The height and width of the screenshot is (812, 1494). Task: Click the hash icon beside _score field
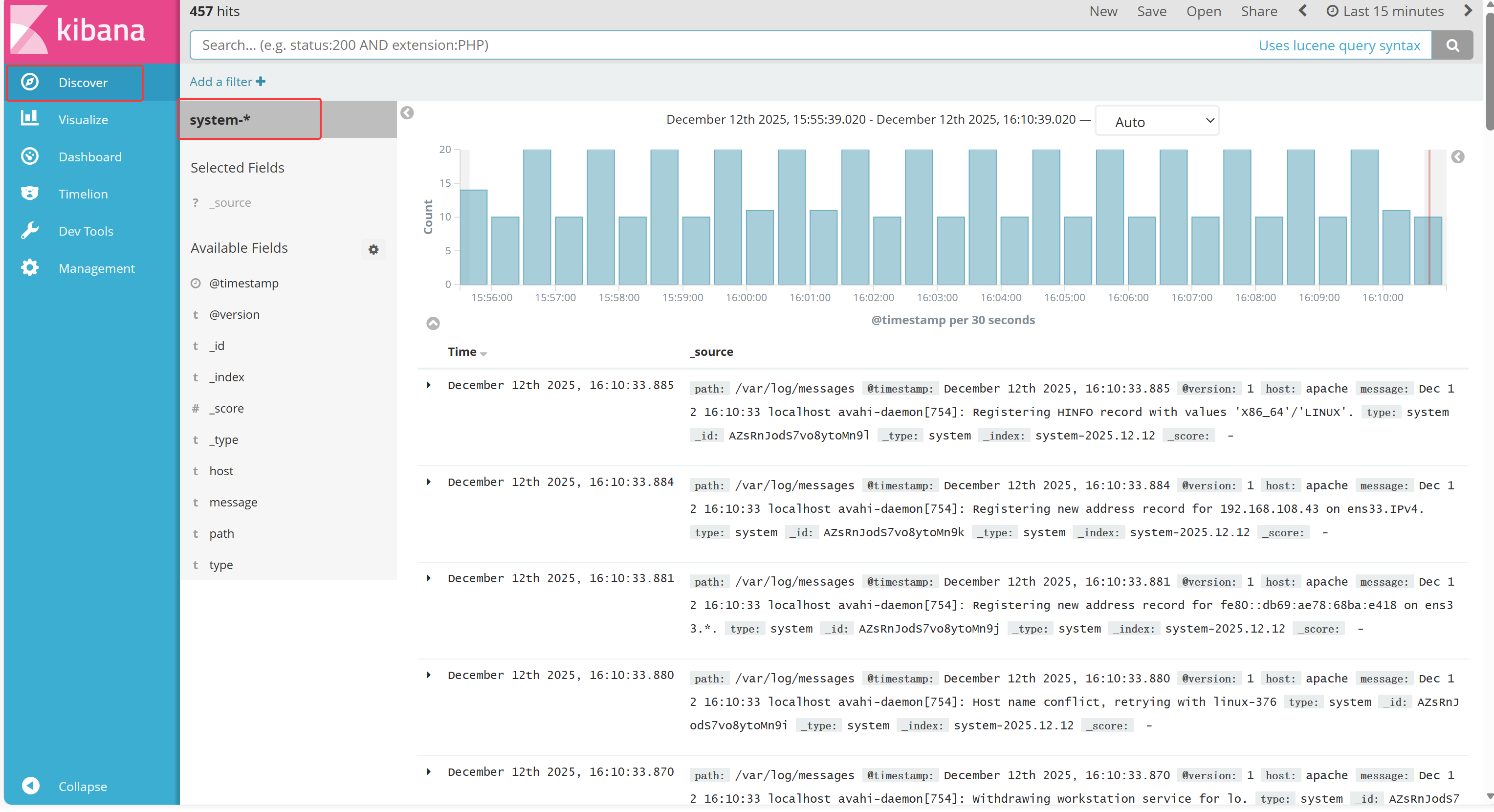click(x=196, y=408)
